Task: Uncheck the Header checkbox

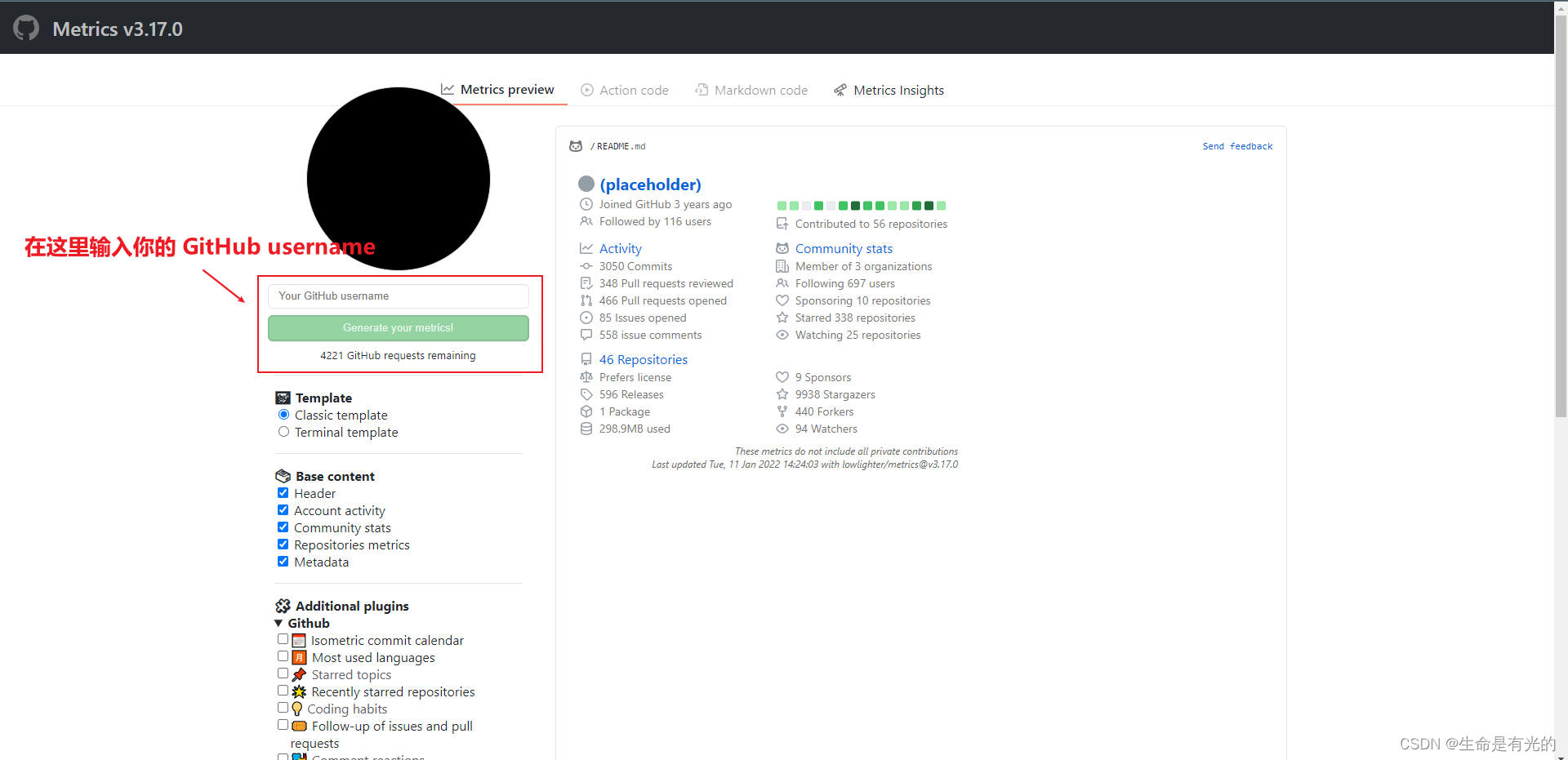Action: tap(283, 493)
